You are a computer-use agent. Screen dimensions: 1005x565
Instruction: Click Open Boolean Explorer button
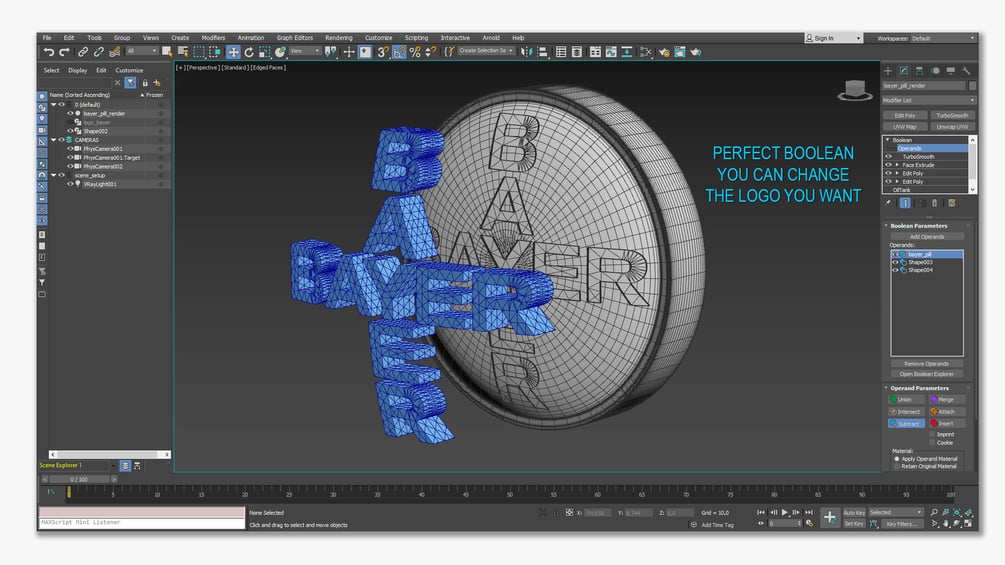pos(927,374)
